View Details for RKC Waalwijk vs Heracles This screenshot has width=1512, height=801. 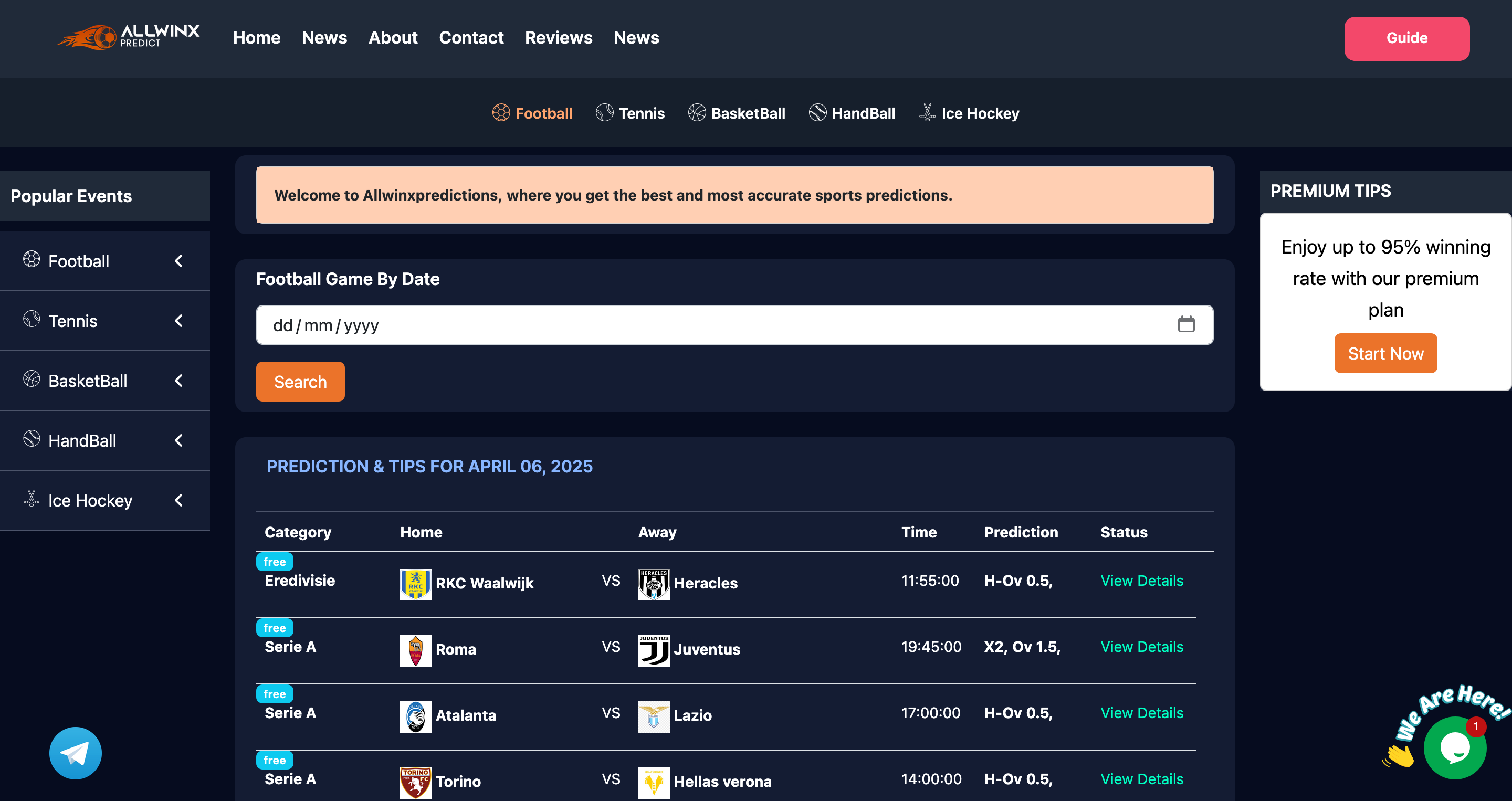pyautogui.click(x=1142, y=581)
